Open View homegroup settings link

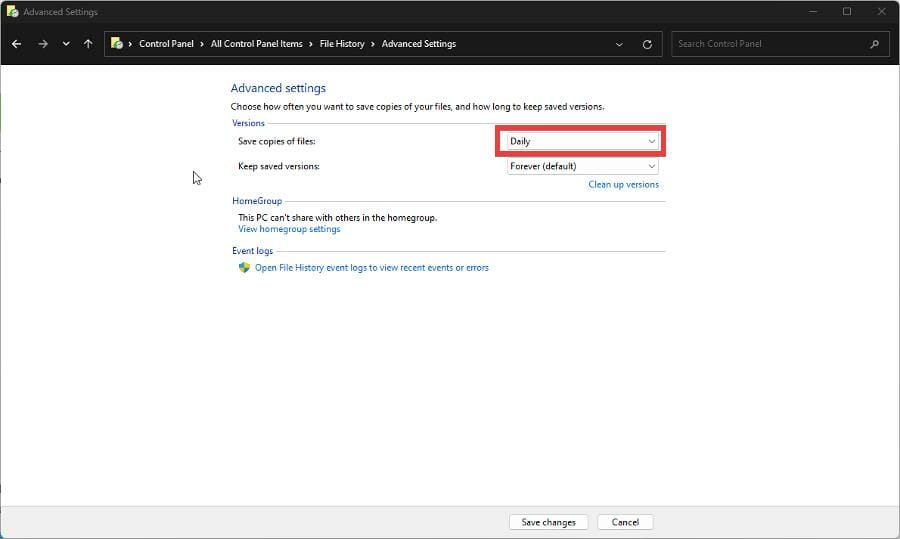point(289,229)
